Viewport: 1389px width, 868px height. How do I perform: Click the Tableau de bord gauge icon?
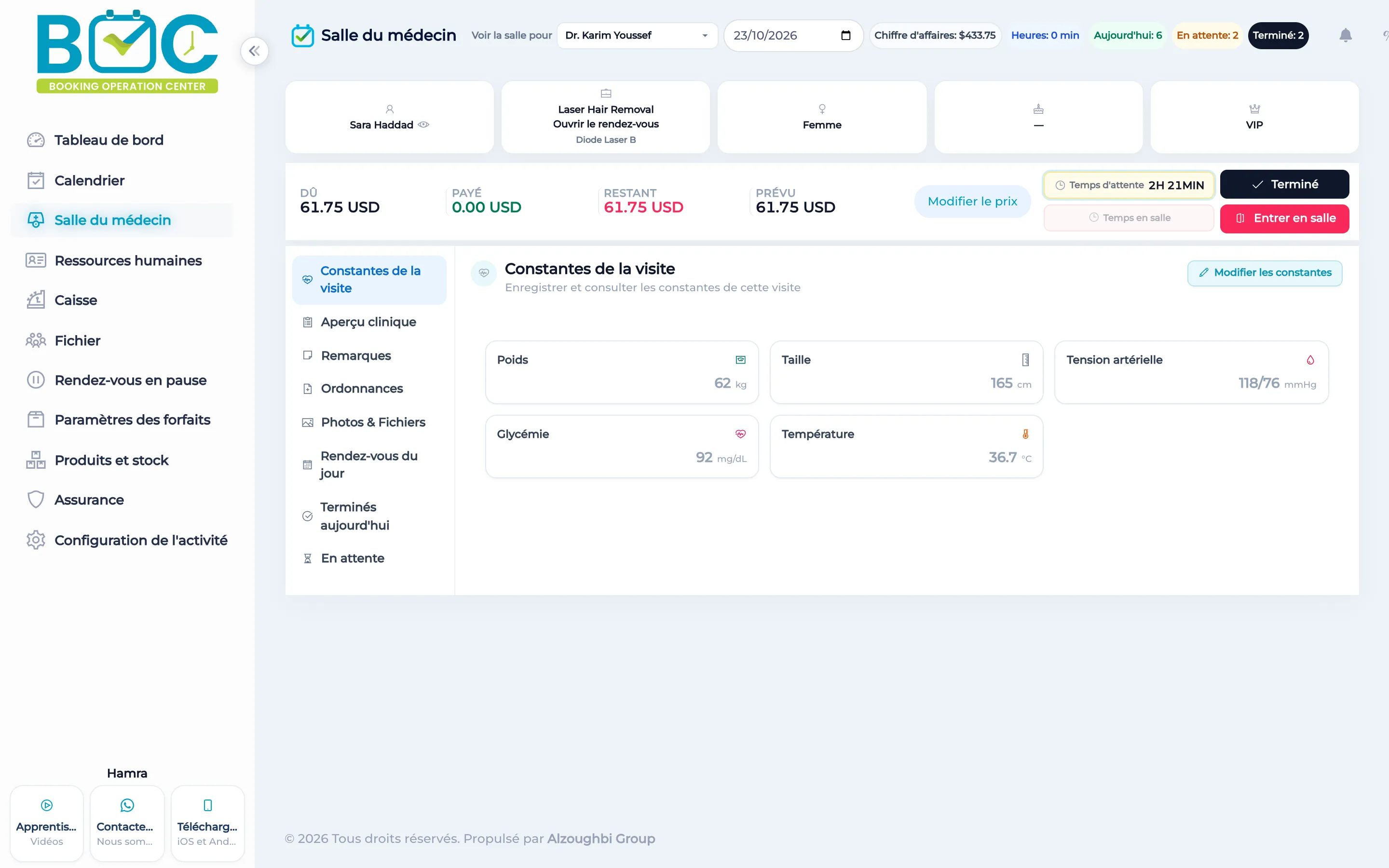36,140
